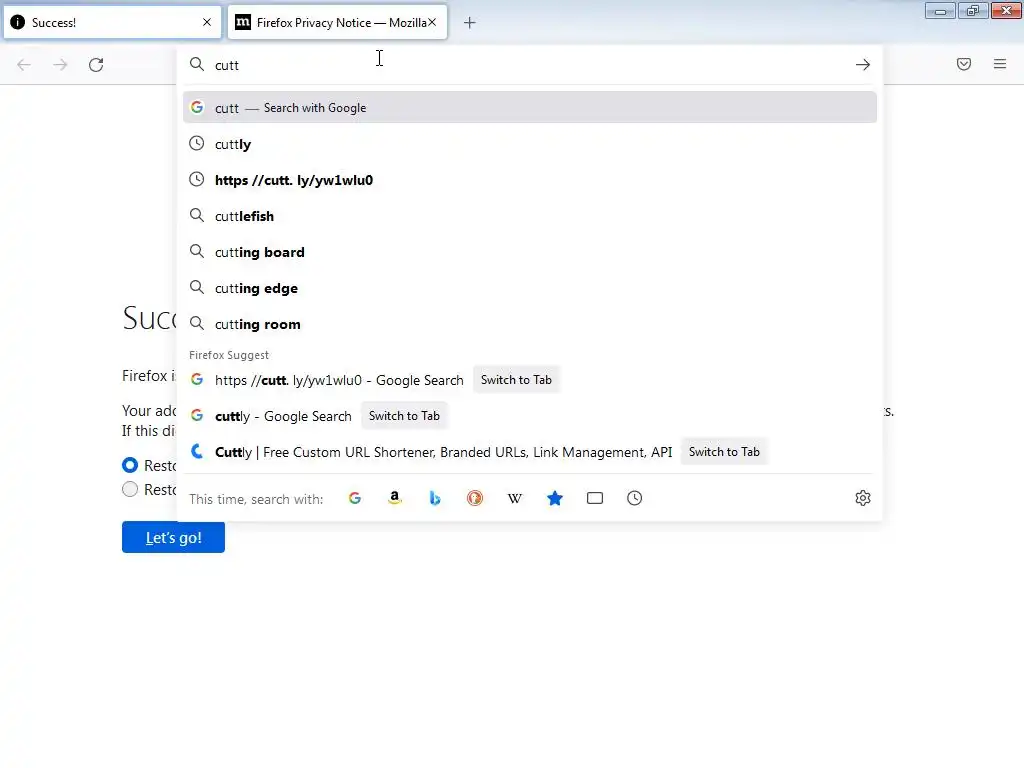Close the Success! tab
Viewport: 1024px width, 768px height.
(x=207, y=22)
